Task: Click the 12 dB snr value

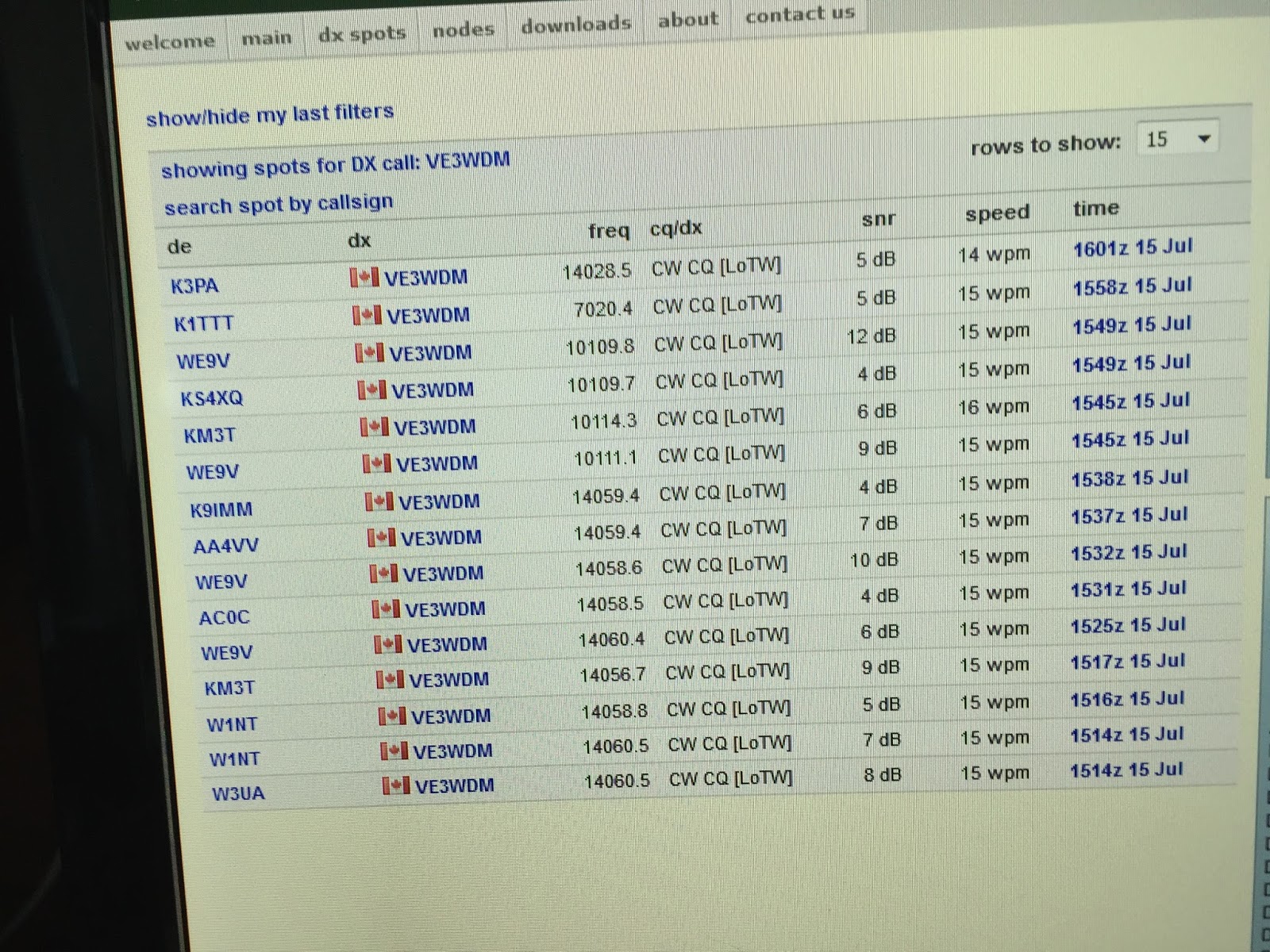Action: 871,336
